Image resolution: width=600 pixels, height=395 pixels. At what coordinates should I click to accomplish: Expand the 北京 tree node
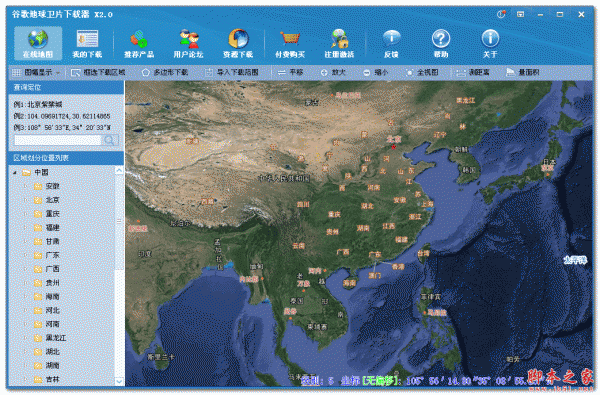coord(25,200)
